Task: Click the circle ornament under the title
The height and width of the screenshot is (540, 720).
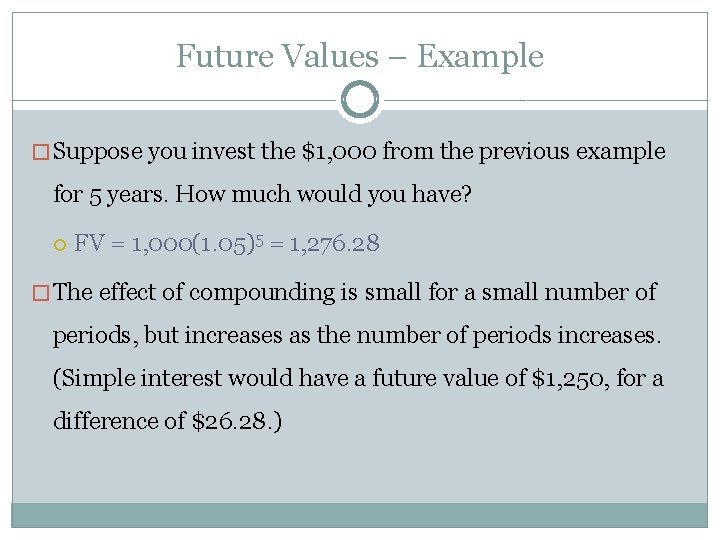Action: [360, 100]
